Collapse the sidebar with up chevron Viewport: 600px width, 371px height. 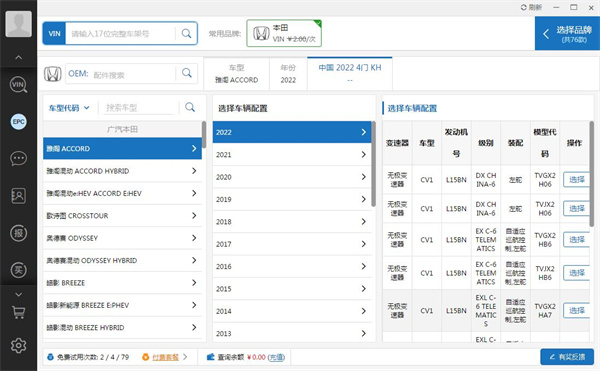[x=18, y=57]
